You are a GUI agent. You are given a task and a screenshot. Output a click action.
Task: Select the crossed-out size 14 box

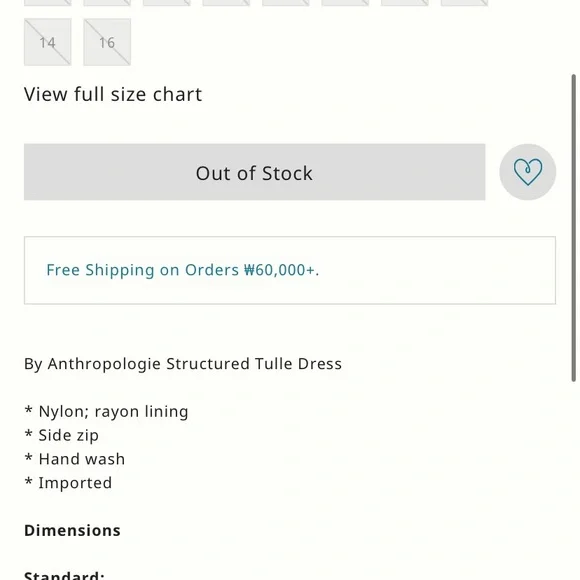click(x=48, y=42)
